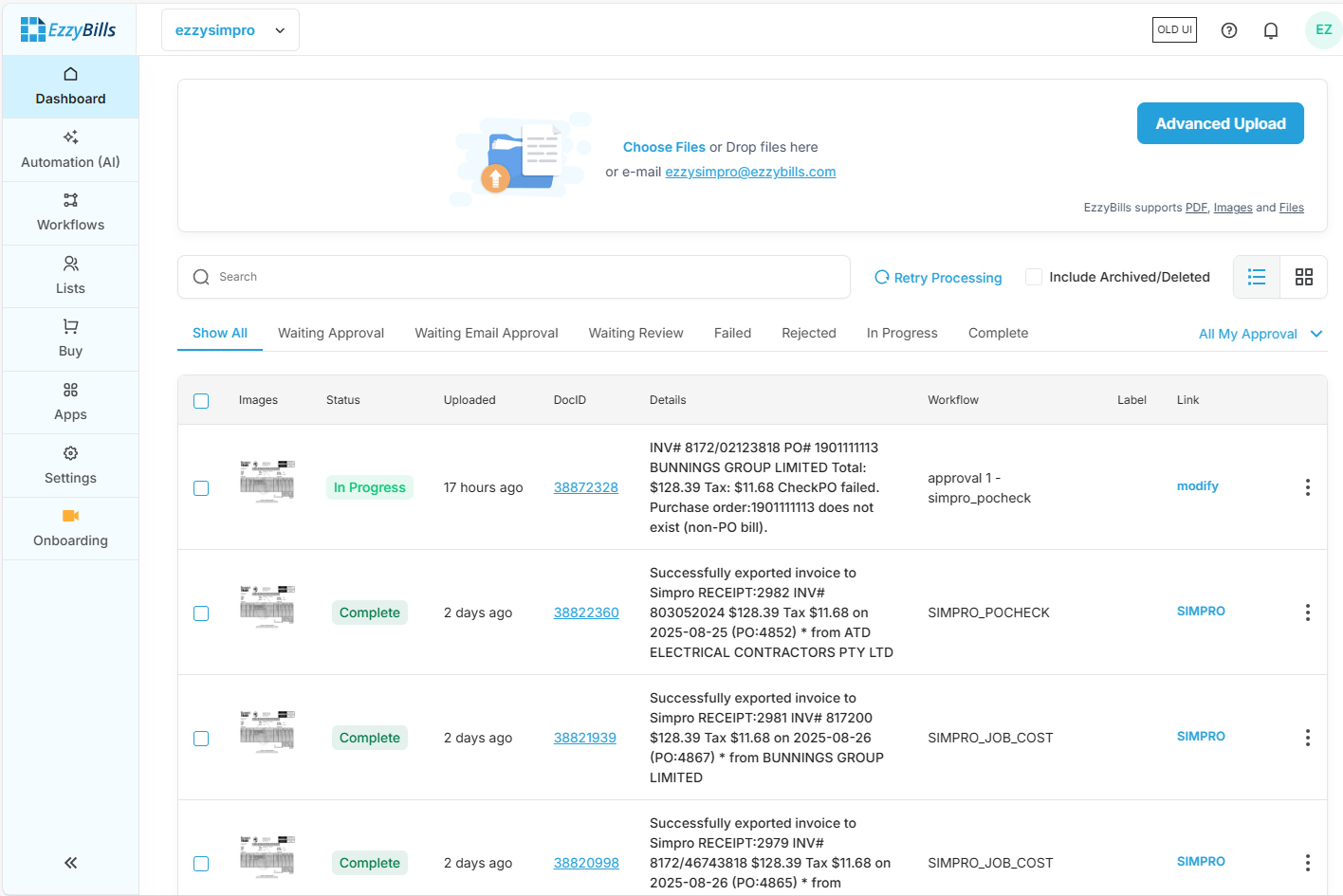The height and width of the screenshot is (896, 1343).
Task: Open the Workflows sidebar section
Action: [70, 212]
